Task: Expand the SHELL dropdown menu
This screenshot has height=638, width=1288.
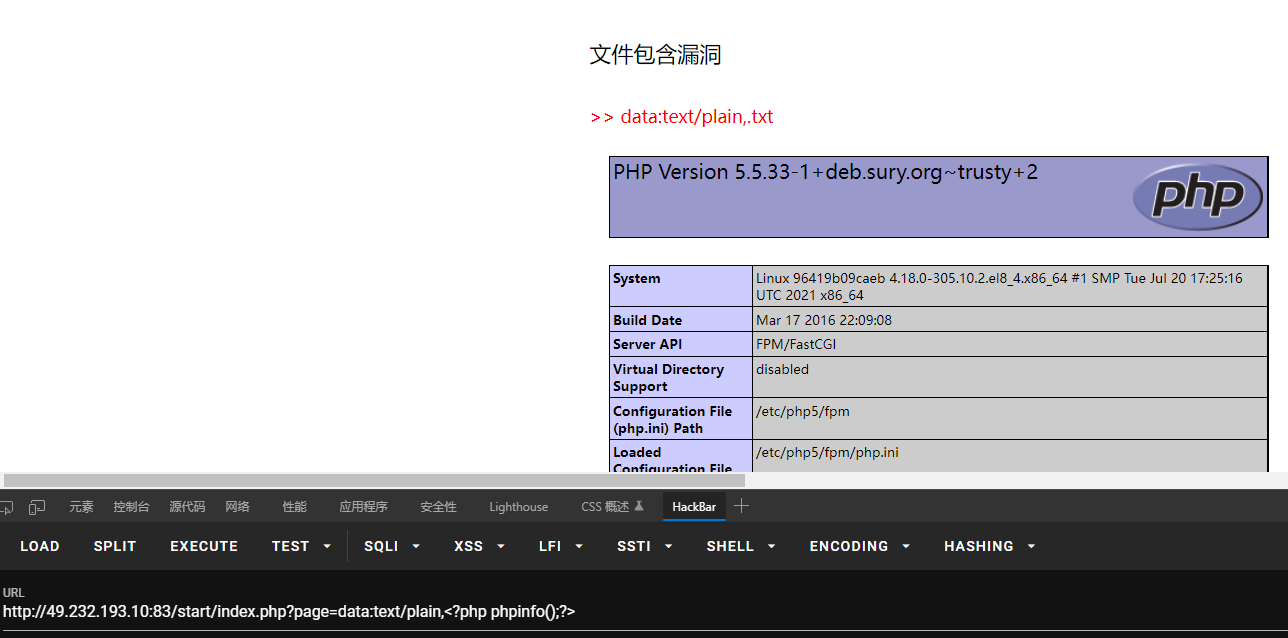Action: tap(741, 546)
